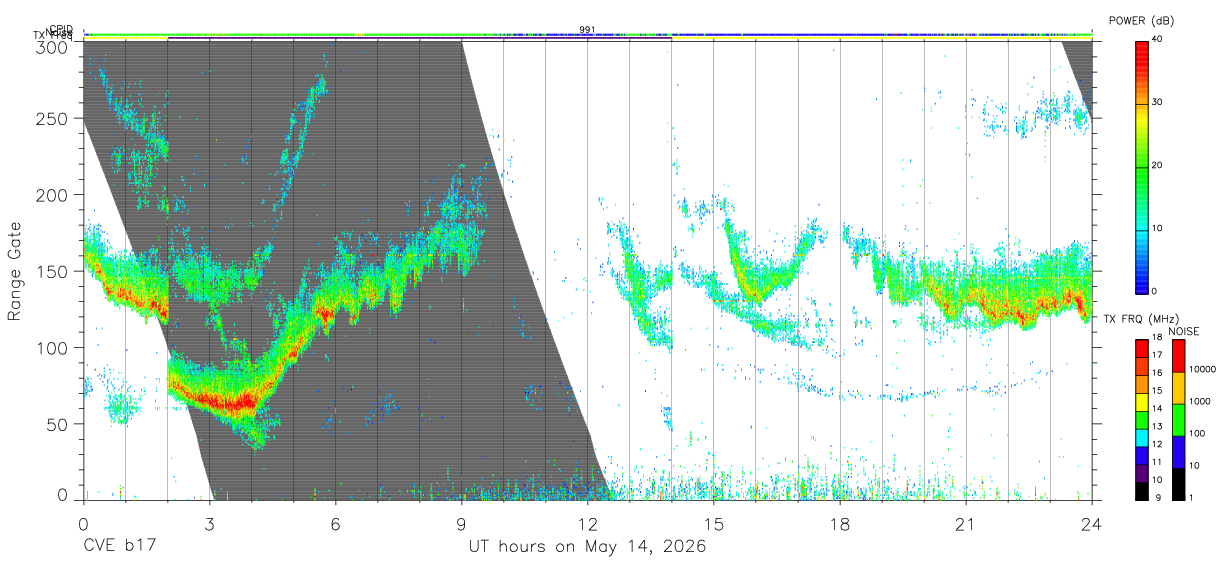Select the 50 tick on Range Gate axis
This screenshot has width=1228, height=567.
point(56,424)
